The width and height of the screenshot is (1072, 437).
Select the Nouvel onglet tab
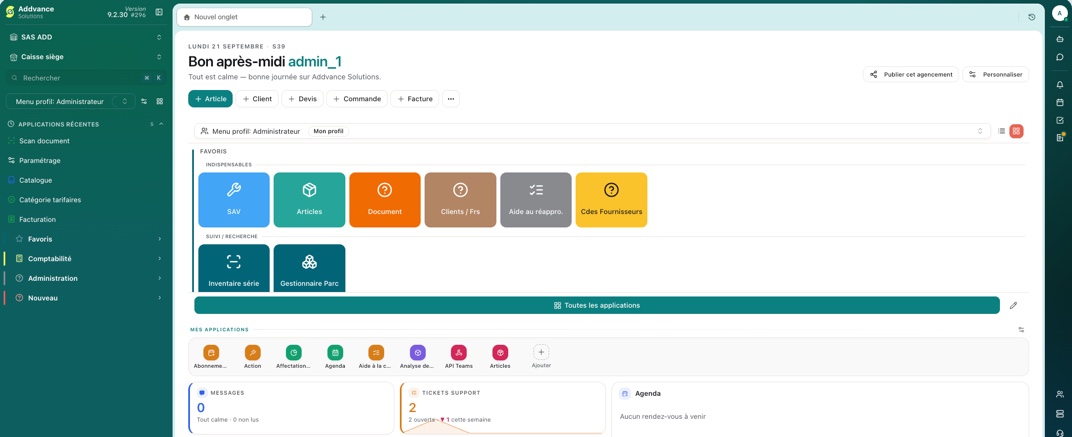[x=244, y=17]
